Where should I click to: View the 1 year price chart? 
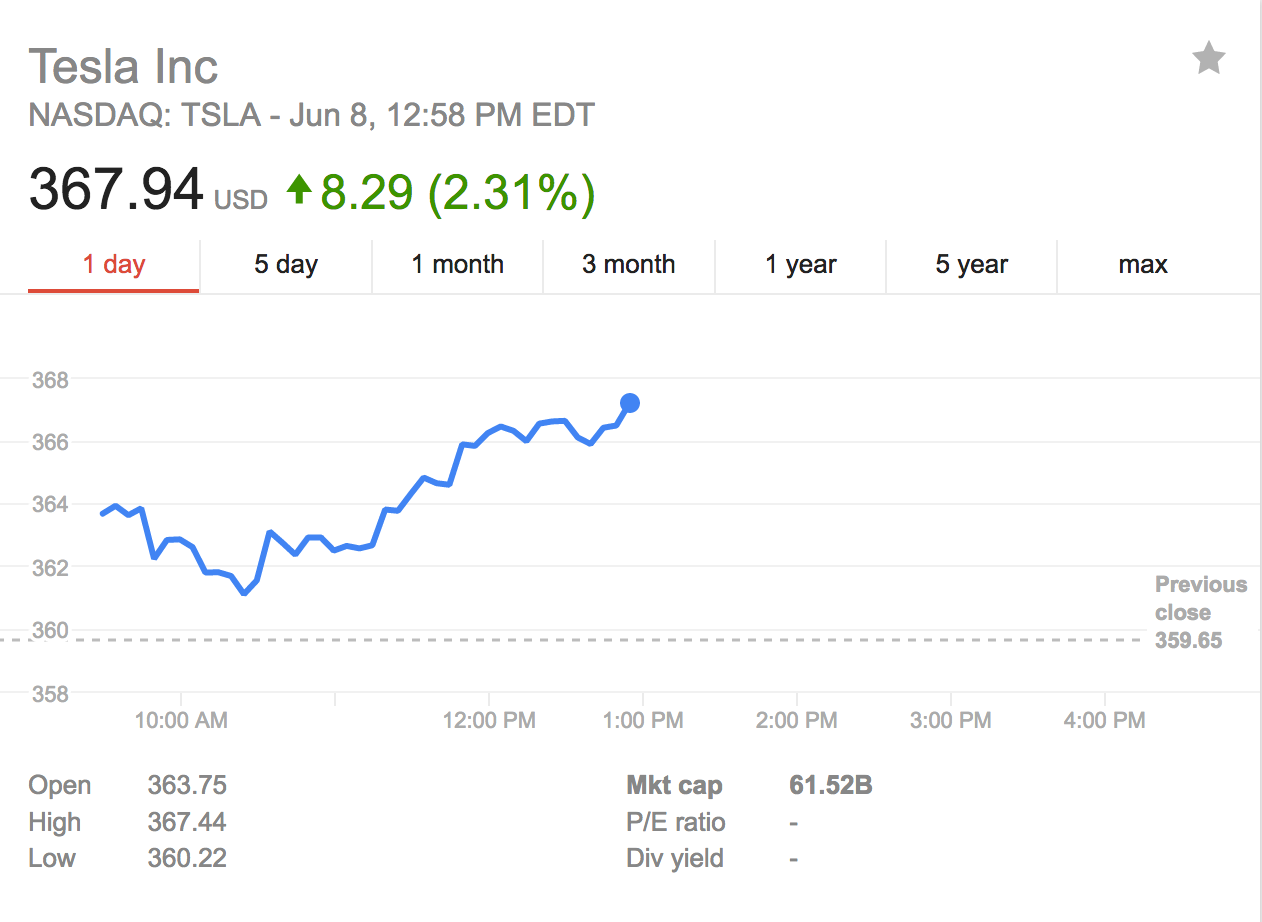click(x=800, y=265)
